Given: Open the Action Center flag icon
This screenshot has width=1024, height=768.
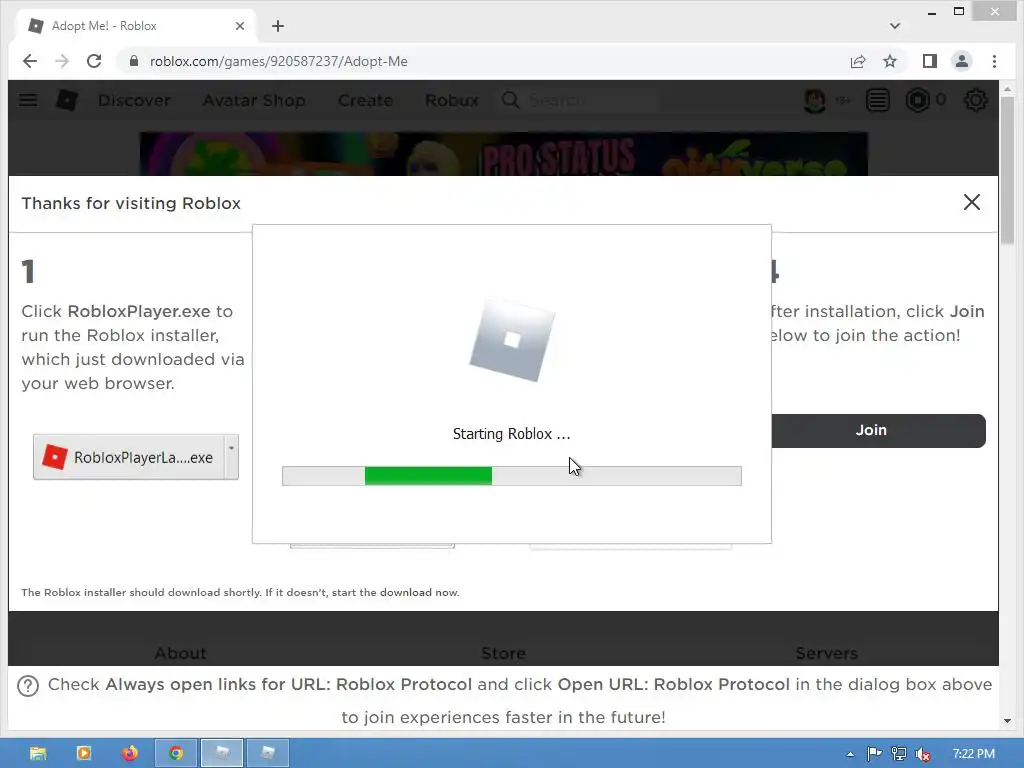Looking at the screenshot, I should click(x=874, y=754).
